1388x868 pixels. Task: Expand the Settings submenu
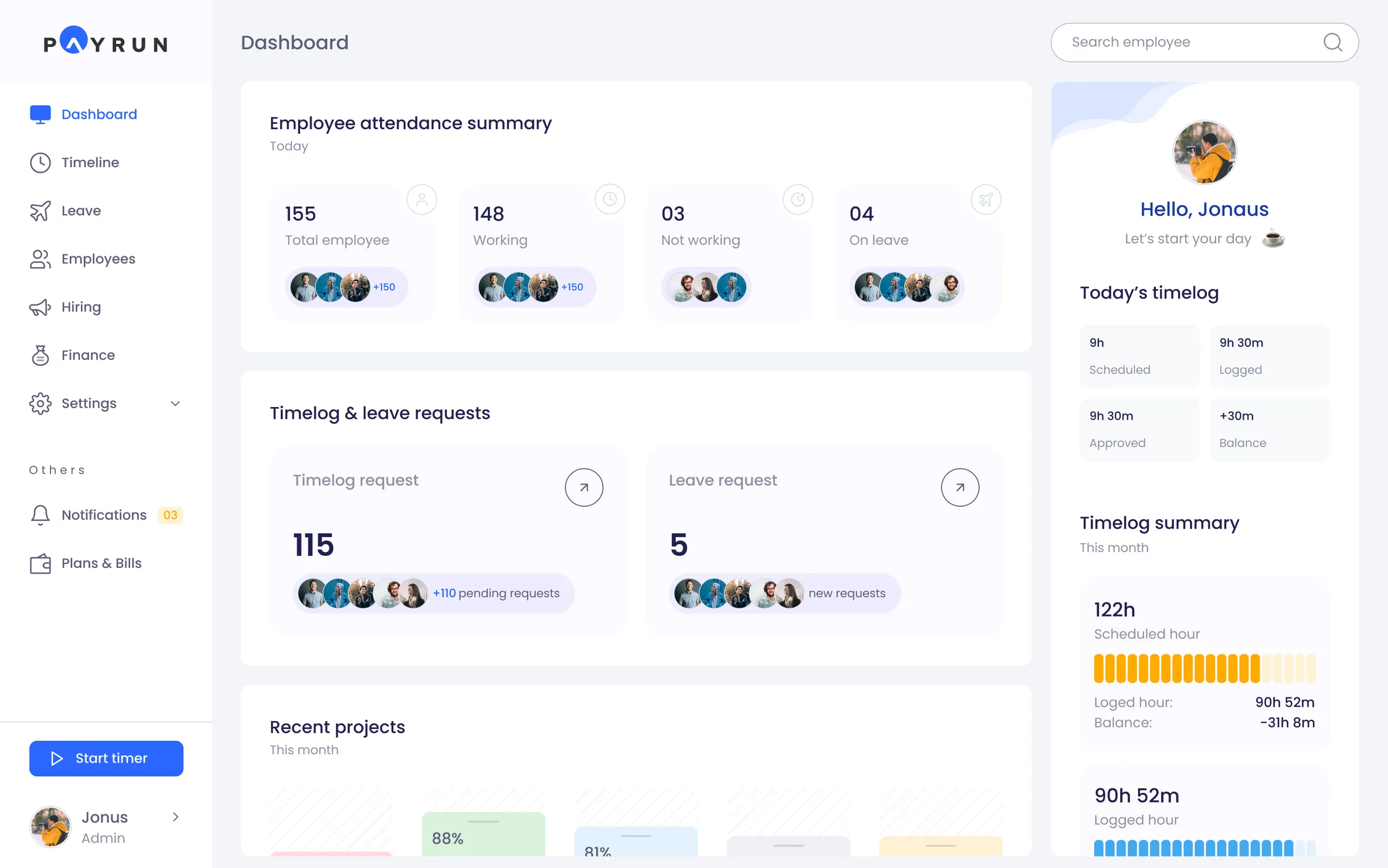click(175, 404)
